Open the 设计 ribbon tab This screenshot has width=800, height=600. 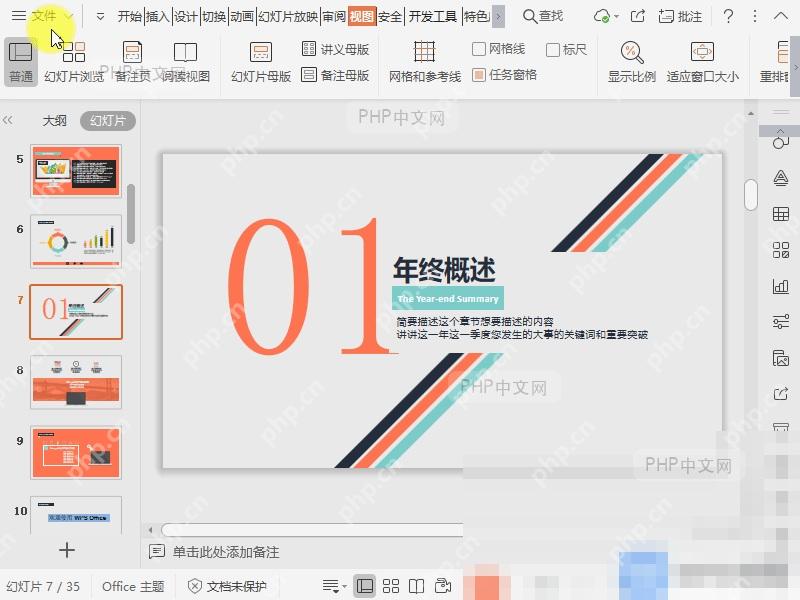(x=186, y=17)
